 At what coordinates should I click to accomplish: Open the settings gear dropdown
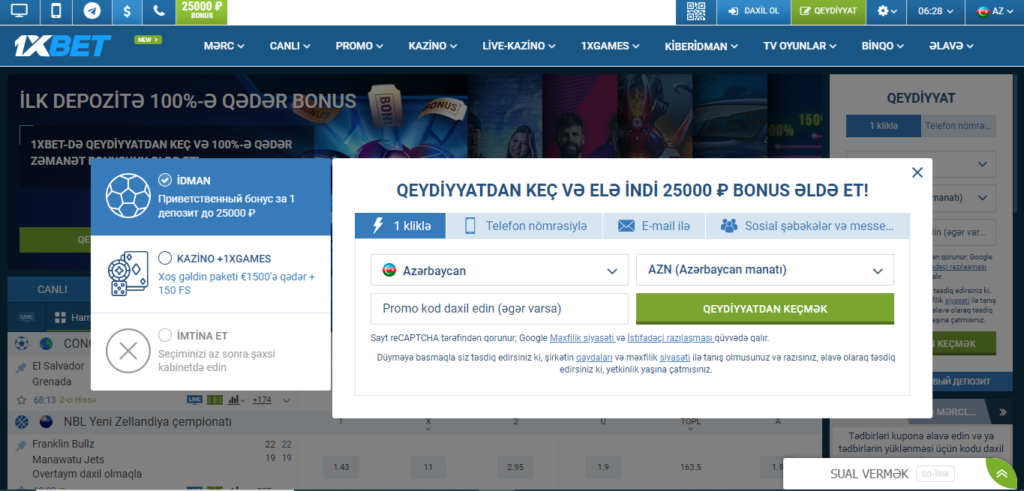click(x=887, y=11)
